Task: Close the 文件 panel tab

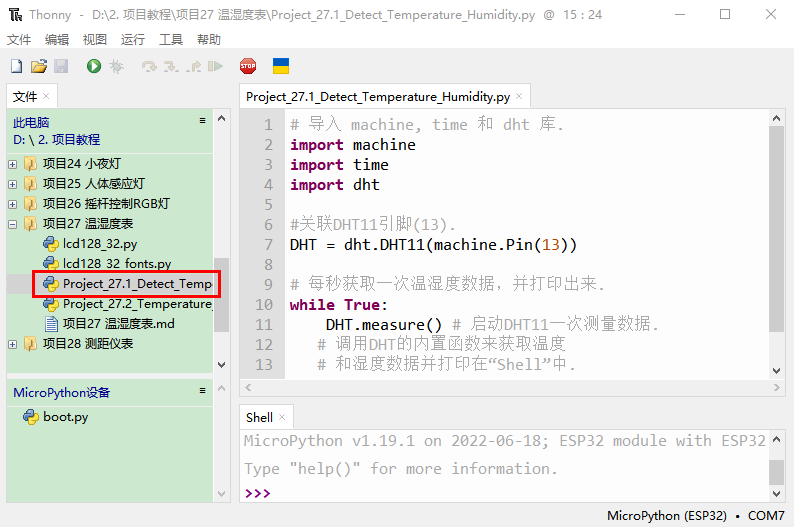Action: [x=46, y=97]
